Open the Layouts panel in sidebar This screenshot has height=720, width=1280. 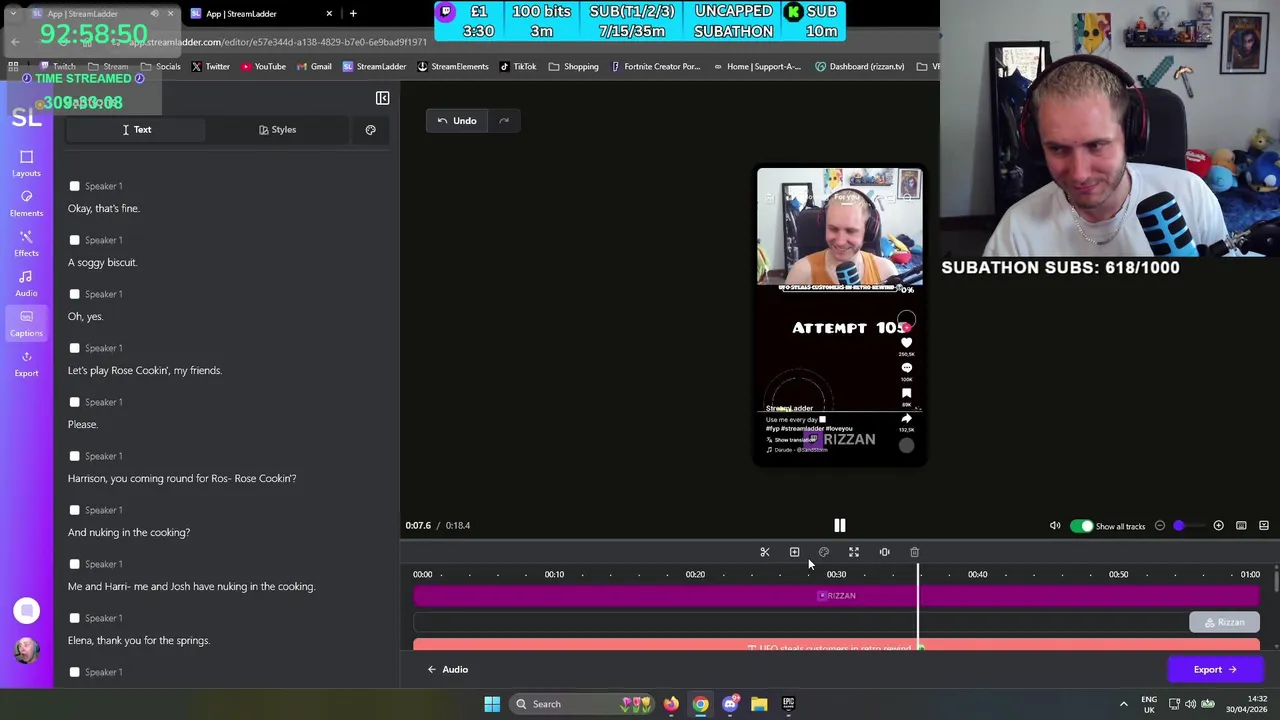[x=26, y=163]
